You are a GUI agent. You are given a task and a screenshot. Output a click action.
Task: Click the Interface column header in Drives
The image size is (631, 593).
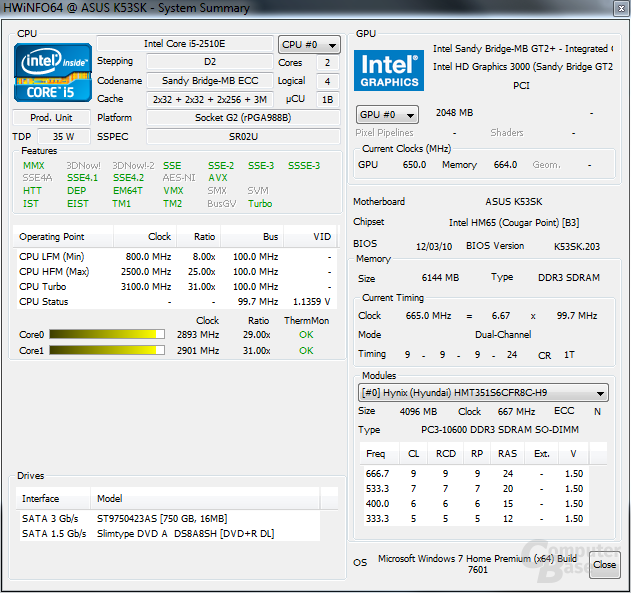coord(53,499)
